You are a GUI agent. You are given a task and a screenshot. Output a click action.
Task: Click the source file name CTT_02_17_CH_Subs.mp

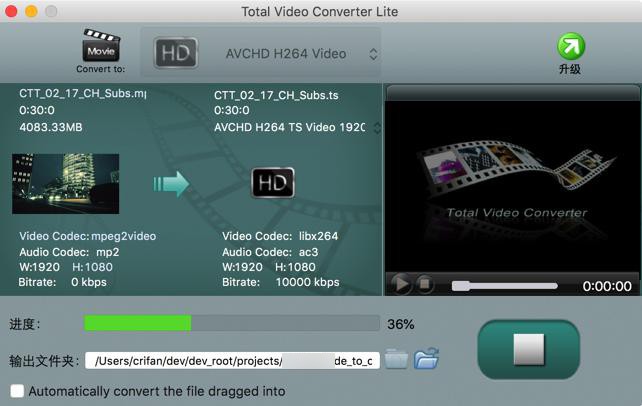(x=82, y=94)
